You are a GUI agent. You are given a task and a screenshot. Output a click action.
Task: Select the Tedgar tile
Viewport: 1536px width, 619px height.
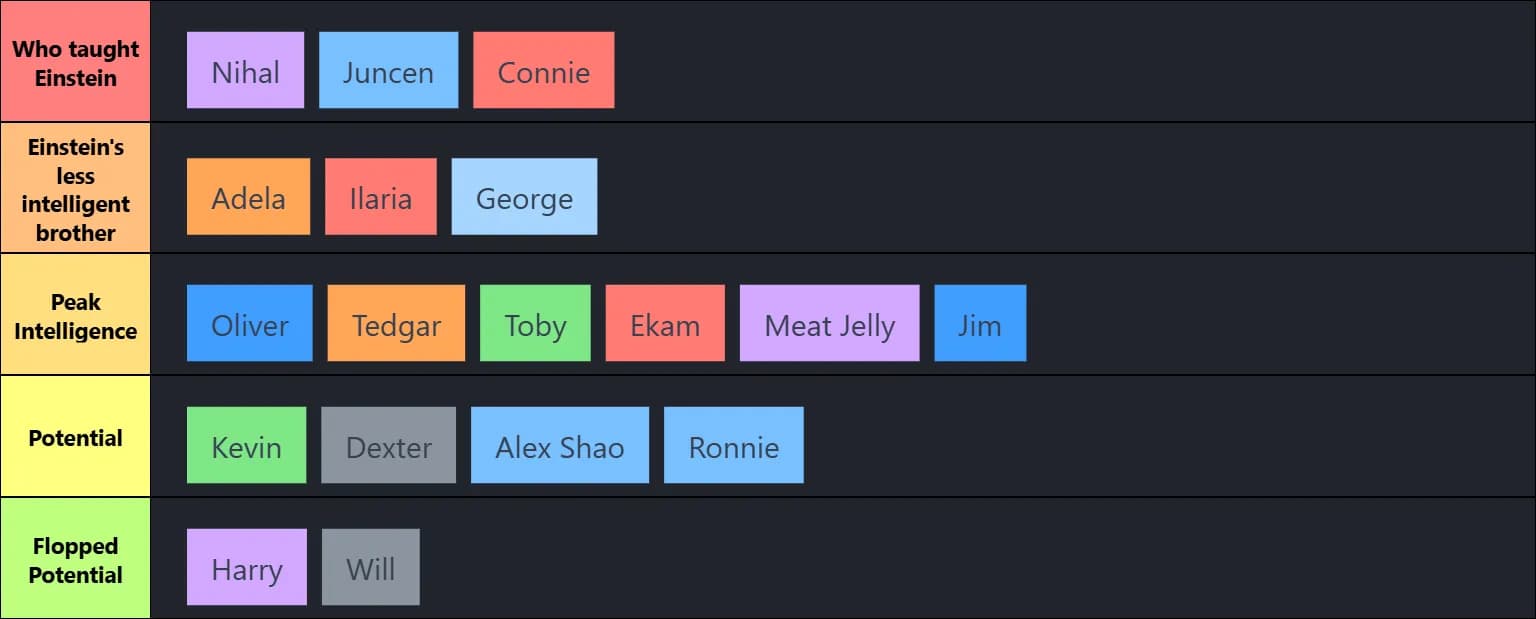coord(396,323)
